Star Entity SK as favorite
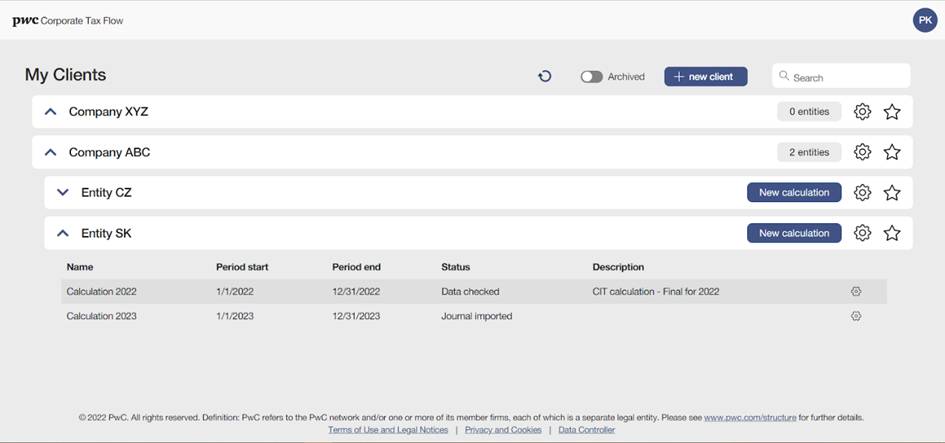Screen dimensions: 945x443 892,233
